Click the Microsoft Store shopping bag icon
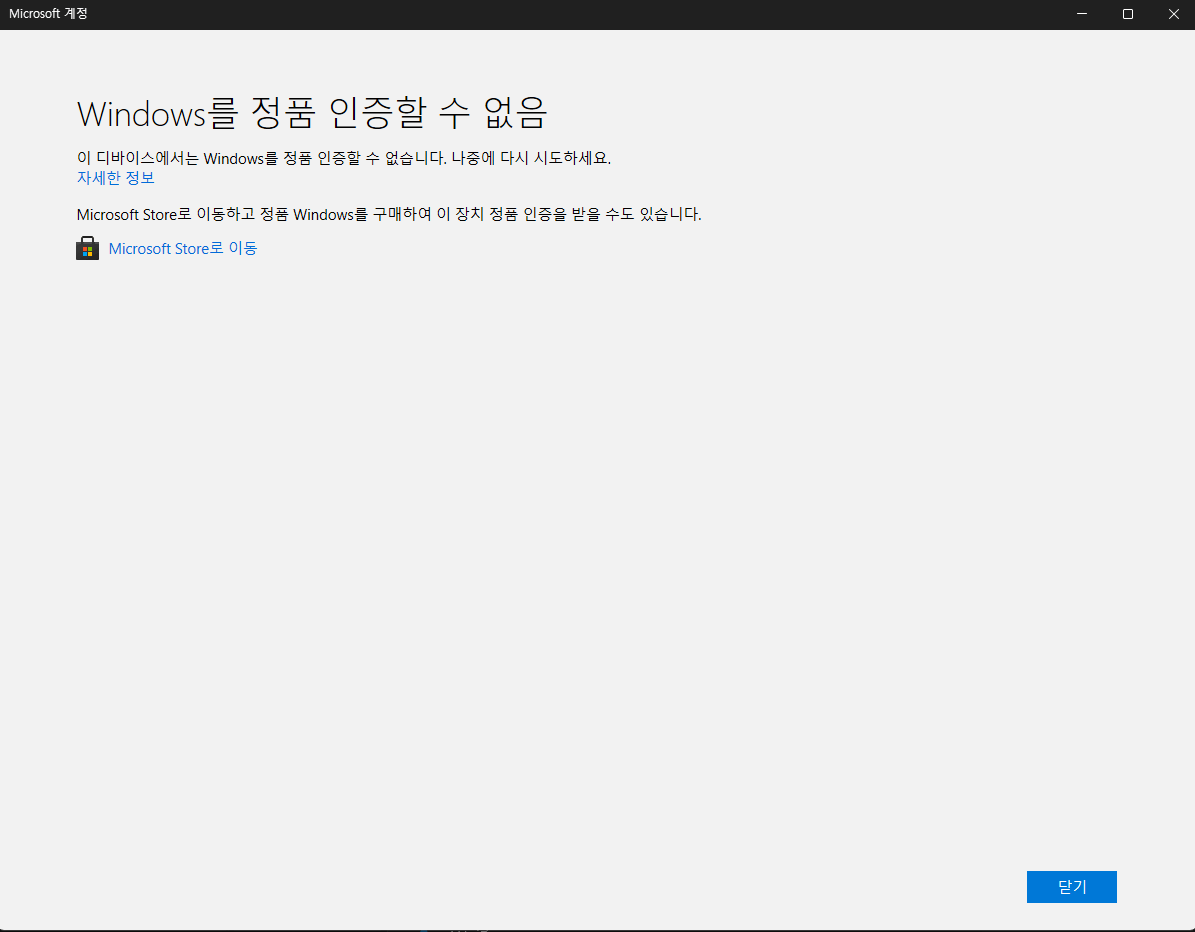Image resolution: width=1195 pixels, height=932 pixels. coord(88,248)
